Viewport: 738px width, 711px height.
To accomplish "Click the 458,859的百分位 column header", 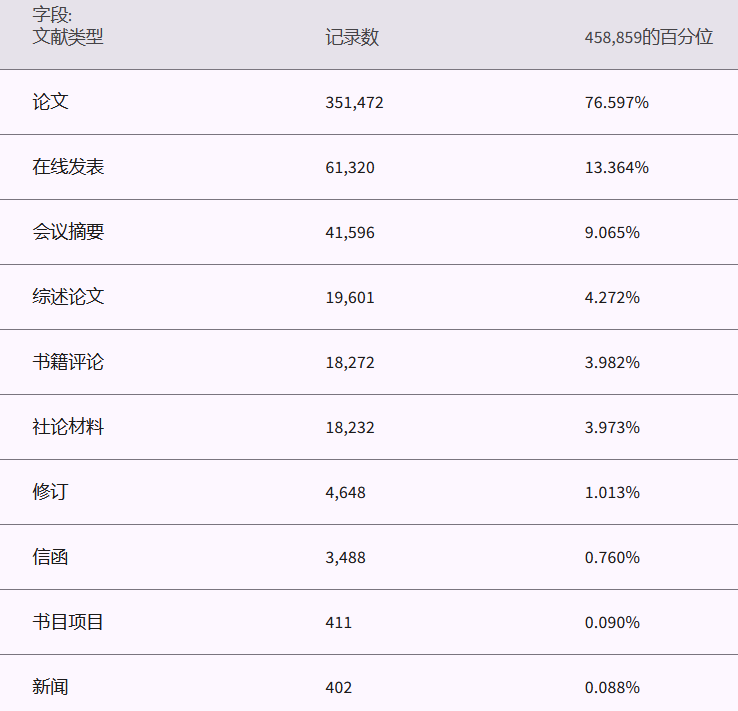I will tap(648, 37).
